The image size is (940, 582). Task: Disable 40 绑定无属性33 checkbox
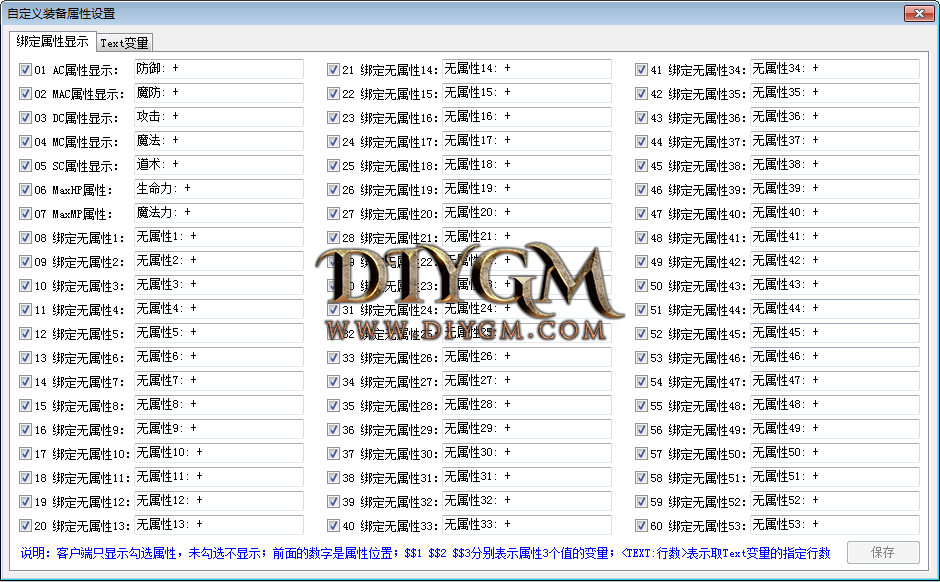point(333,526)
